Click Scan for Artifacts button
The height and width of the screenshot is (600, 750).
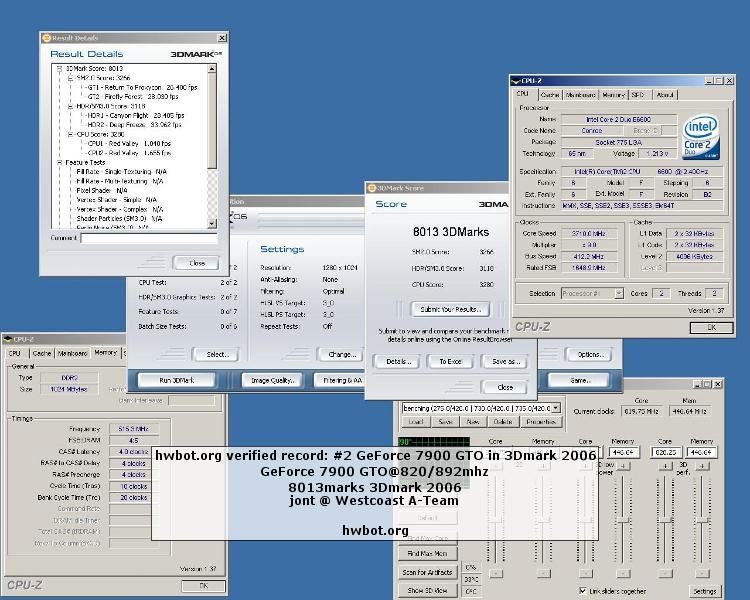[x=428, y=572]
